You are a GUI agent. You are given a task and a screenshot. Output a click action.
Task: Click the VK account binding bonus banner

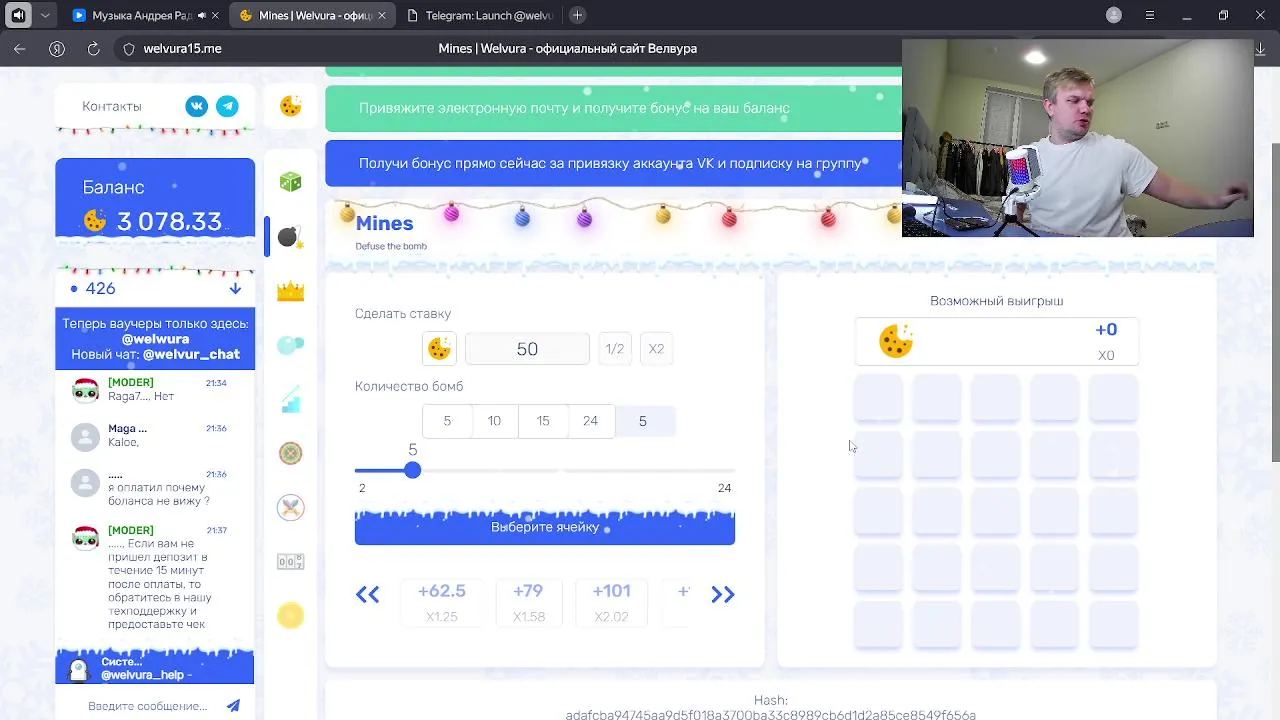(613, 163)
